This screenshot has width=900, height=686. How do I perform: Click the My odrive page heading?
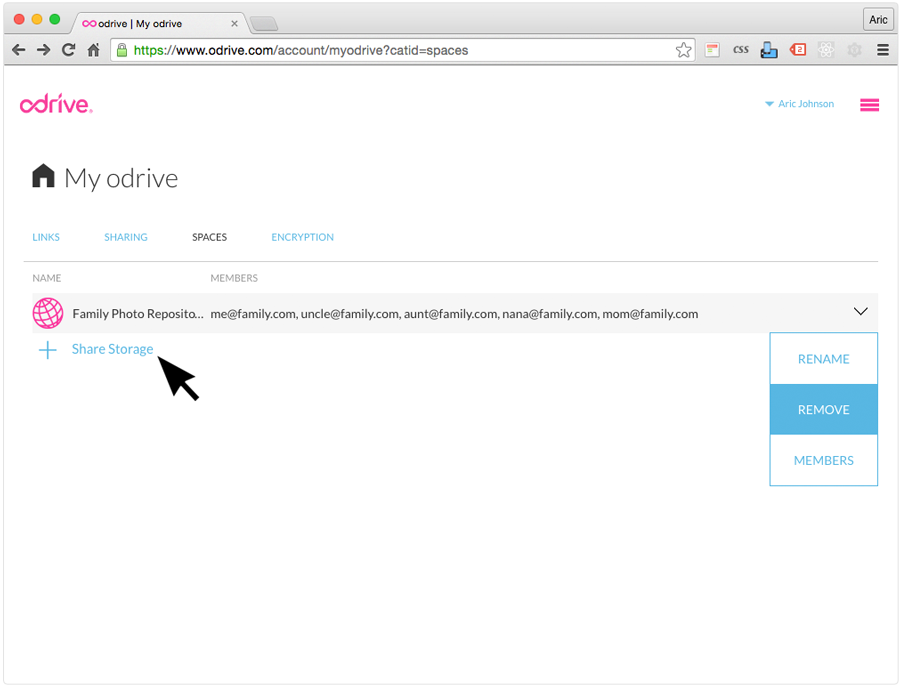click(121, 178)
